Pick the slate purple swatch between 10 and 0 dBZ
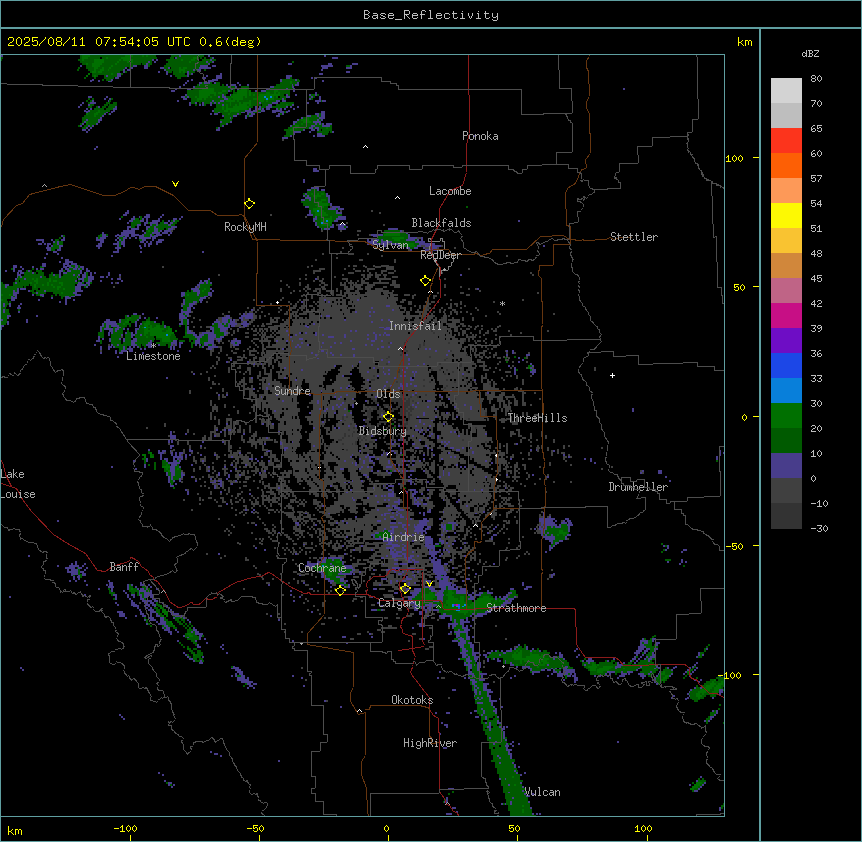The width and height of the screenshot is (862, 842). tap(786, 466)
